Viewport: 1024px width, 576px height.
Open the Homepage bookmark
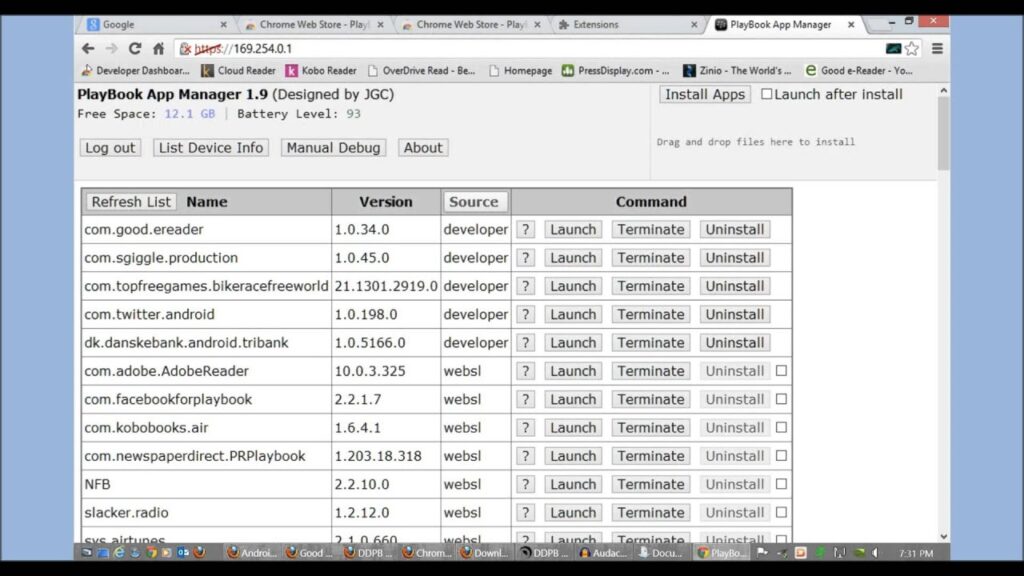520,71
